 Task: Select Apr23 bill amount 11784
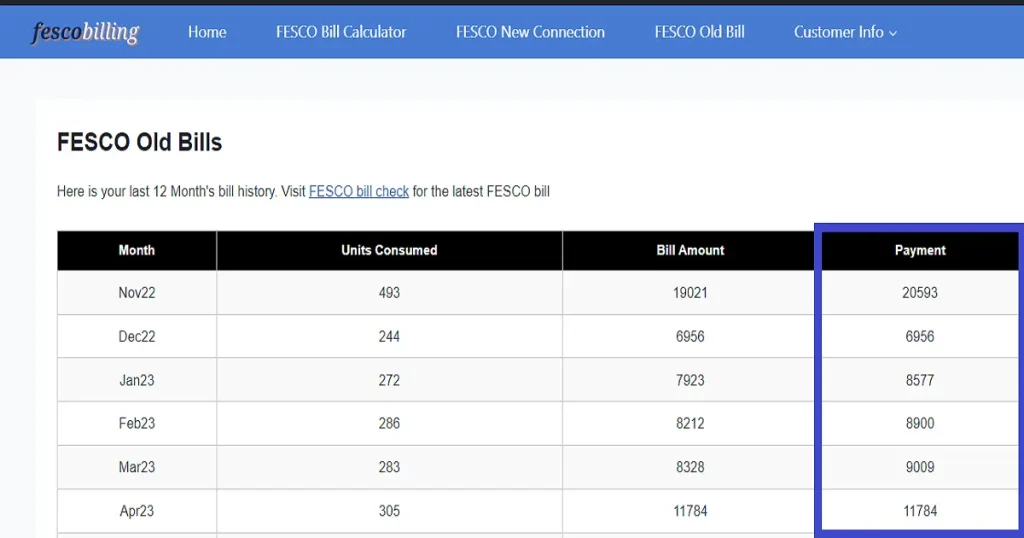[x=690, y=511]
